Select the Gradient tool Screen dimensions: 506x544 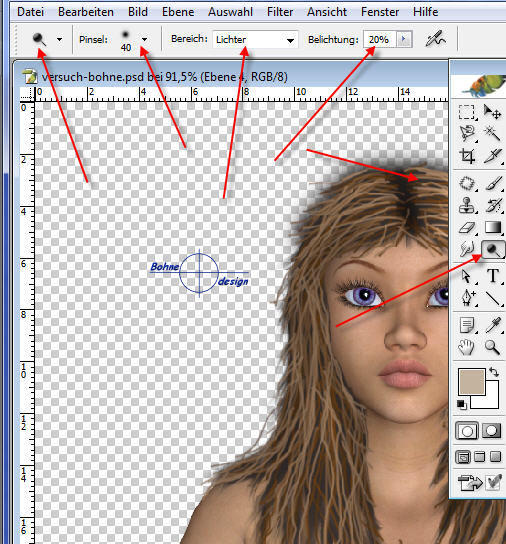tap(492, 228)
